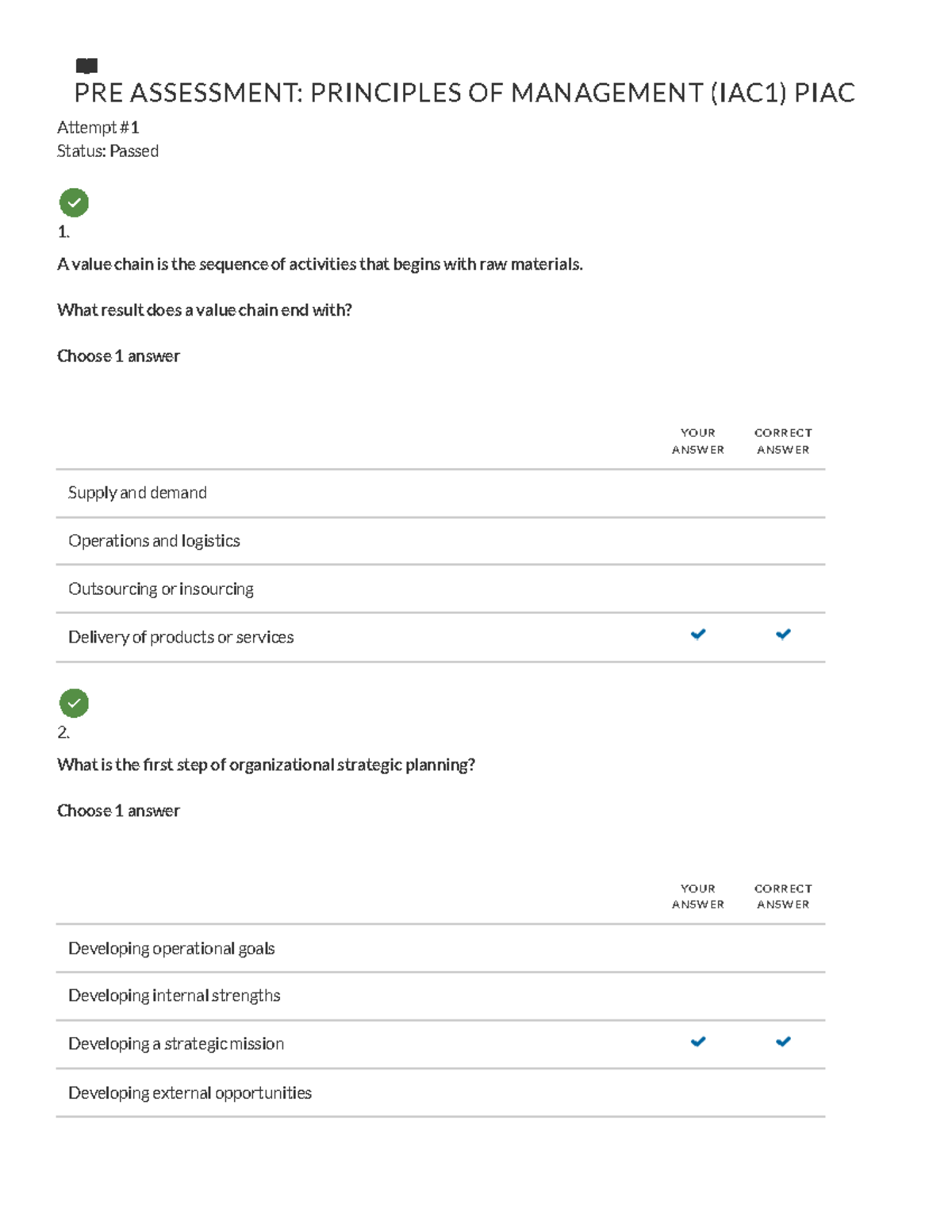Click Your Answer checkmark for strategic mission
952x1232 pixels.
(x=698, y=1042)
